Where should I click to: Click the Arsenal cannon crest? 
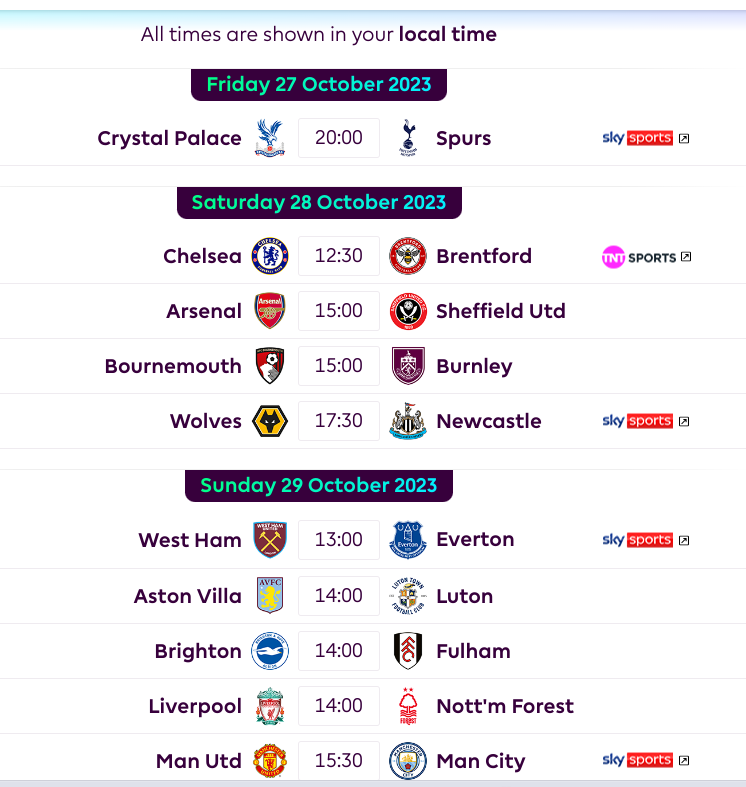[270, 311]
